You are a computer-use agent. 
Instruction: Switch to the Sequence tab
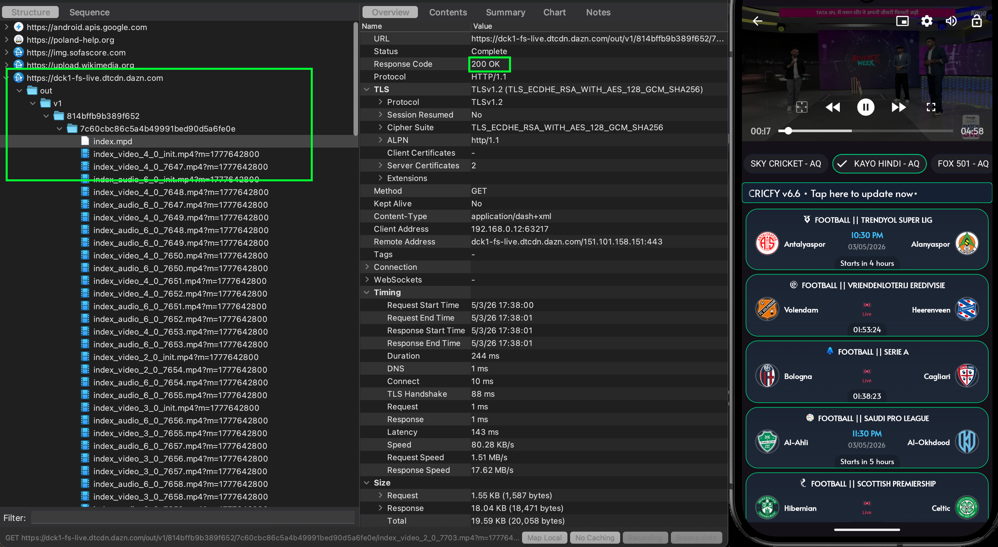pos(89,12)
